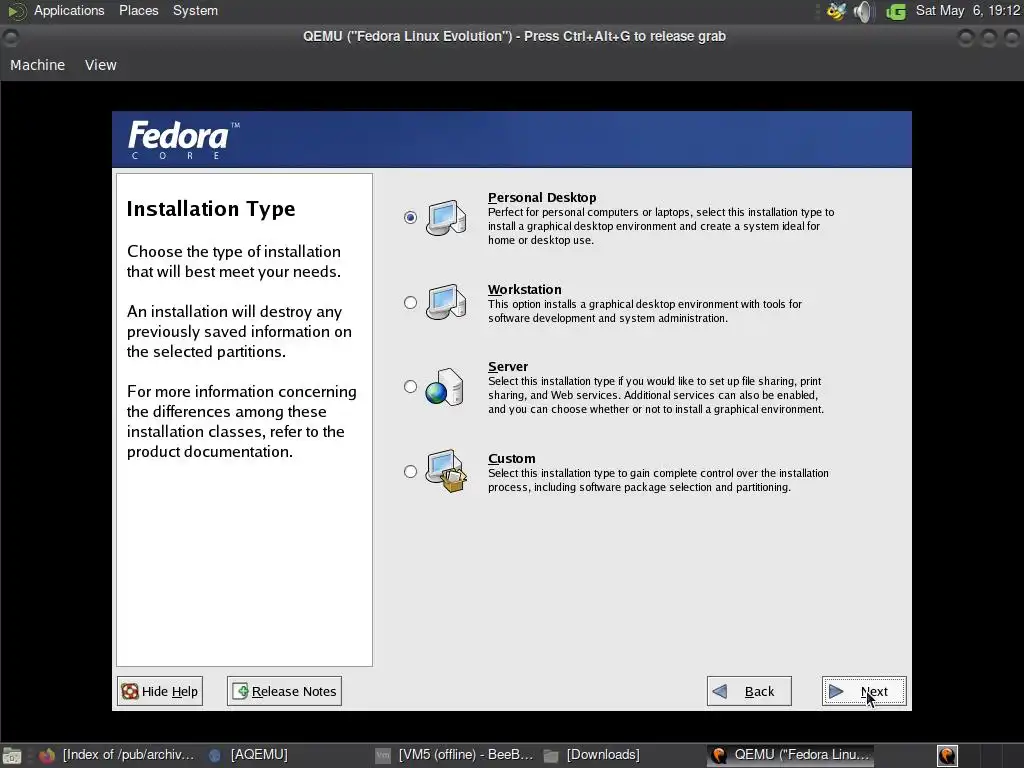Click the show desktop icon in taskbar
The image size is (1024, 768).
click(x=12, y=756)
